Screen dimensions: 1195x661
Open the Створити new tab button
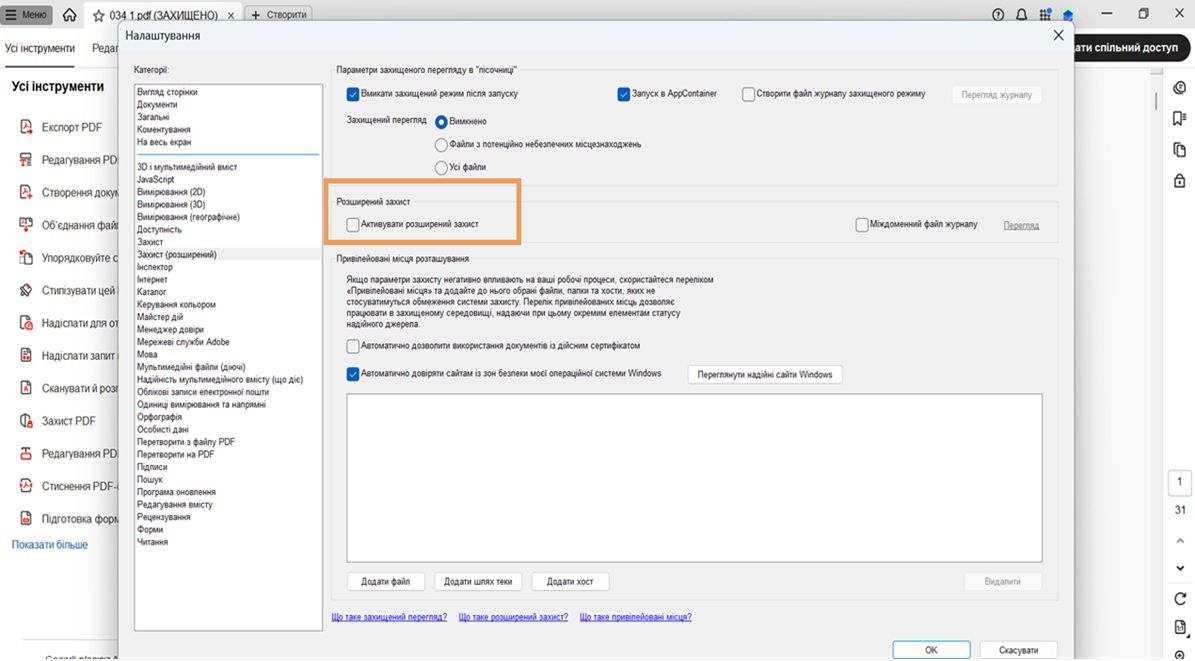point(279,14)
